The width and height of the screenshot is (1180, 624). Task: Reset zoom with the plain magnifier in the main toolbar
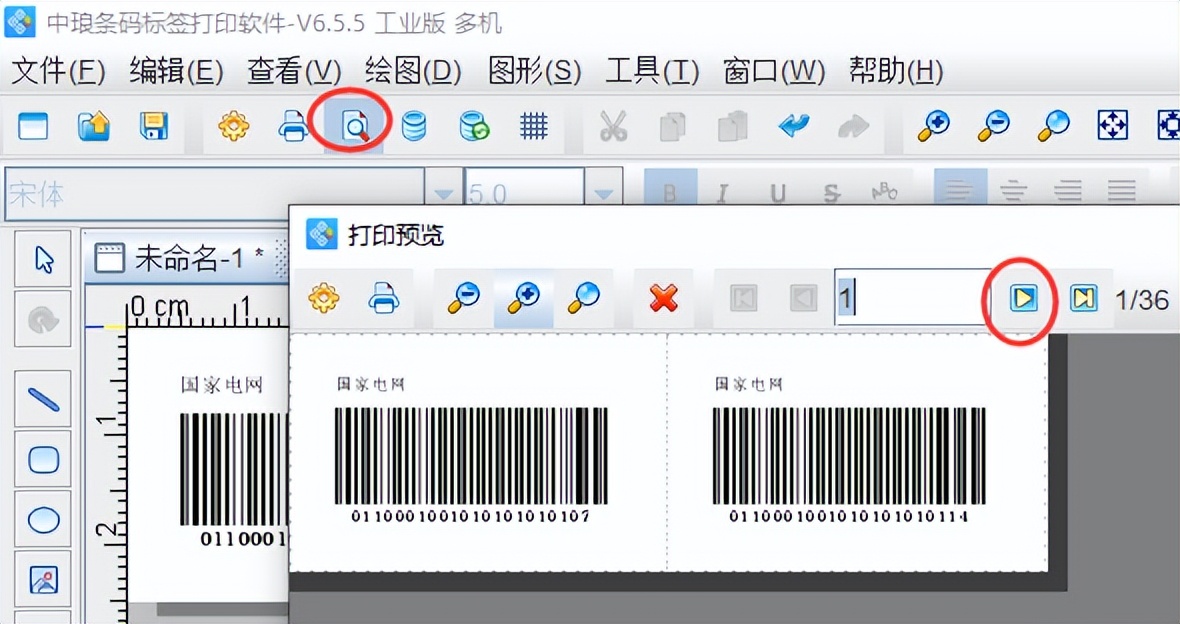1054,126
